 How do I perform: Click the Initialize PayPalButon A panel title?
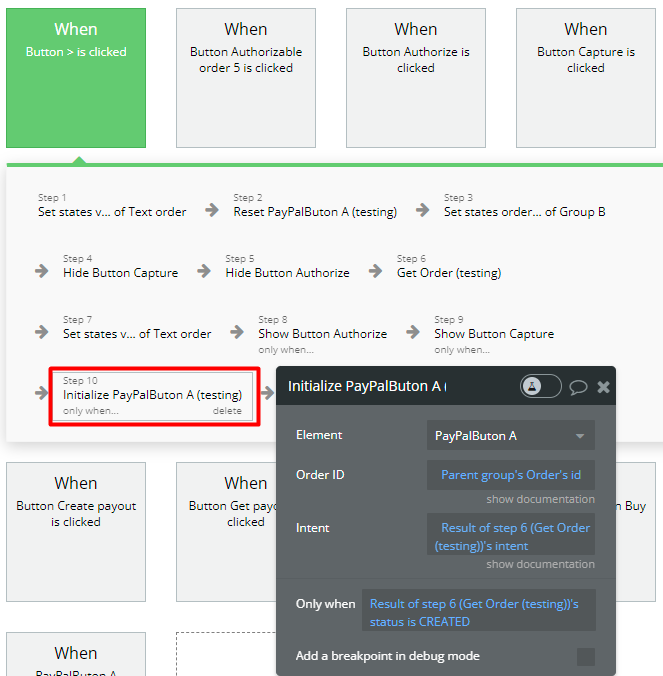(x=367, y=386)
